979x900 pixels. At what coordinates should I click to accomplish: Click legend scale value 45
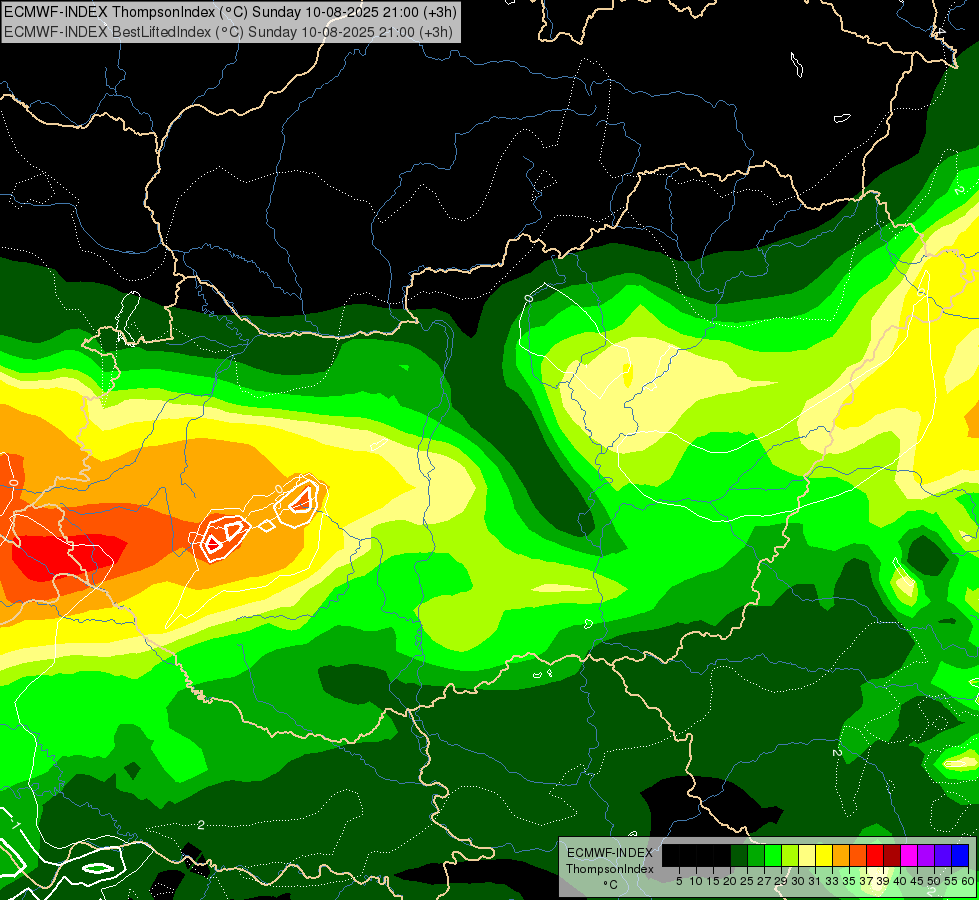pos(917,881)
